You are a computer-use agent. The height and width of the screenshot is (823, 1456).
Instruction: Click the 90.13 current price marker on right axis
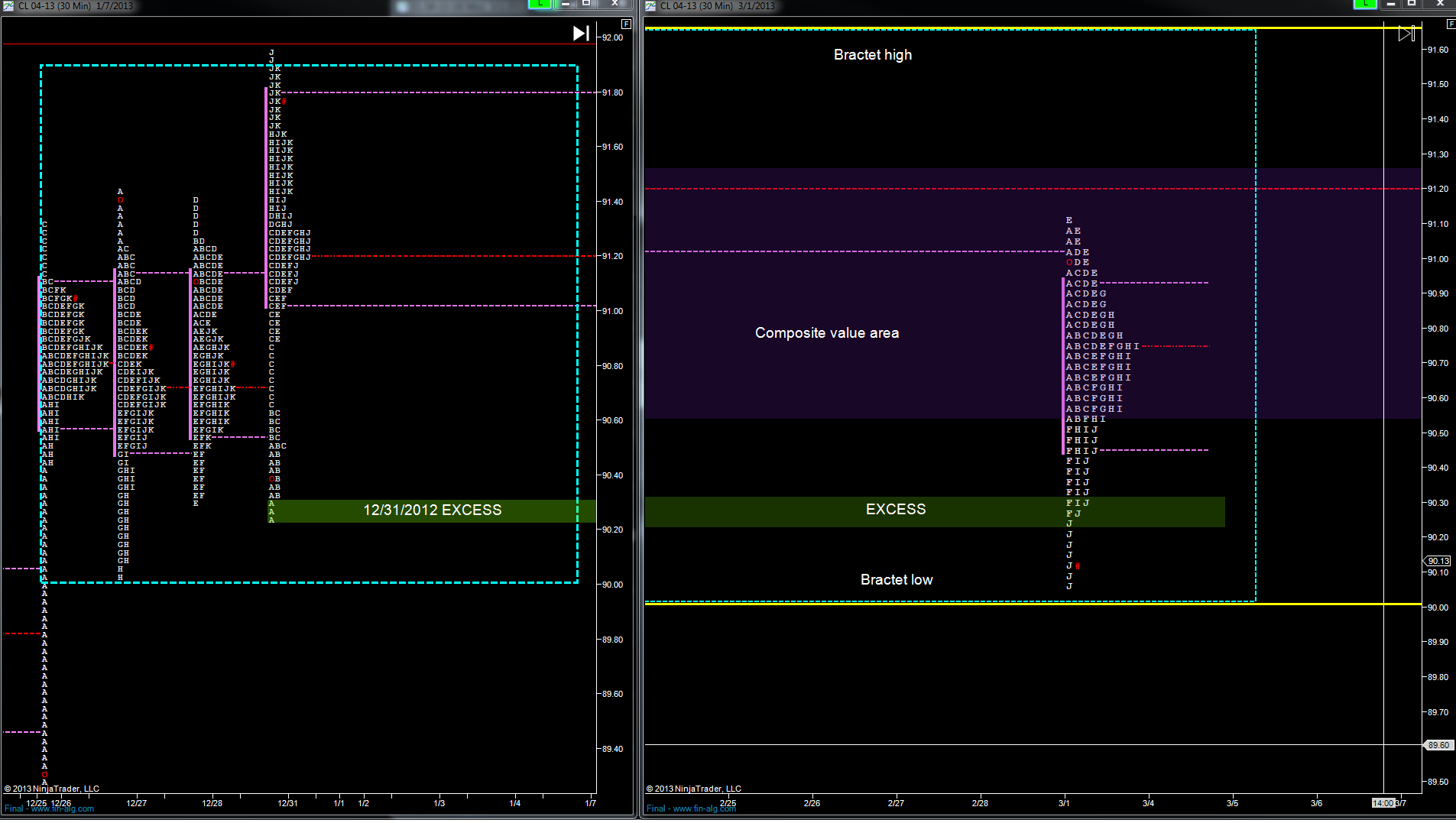click(1438, 561)
